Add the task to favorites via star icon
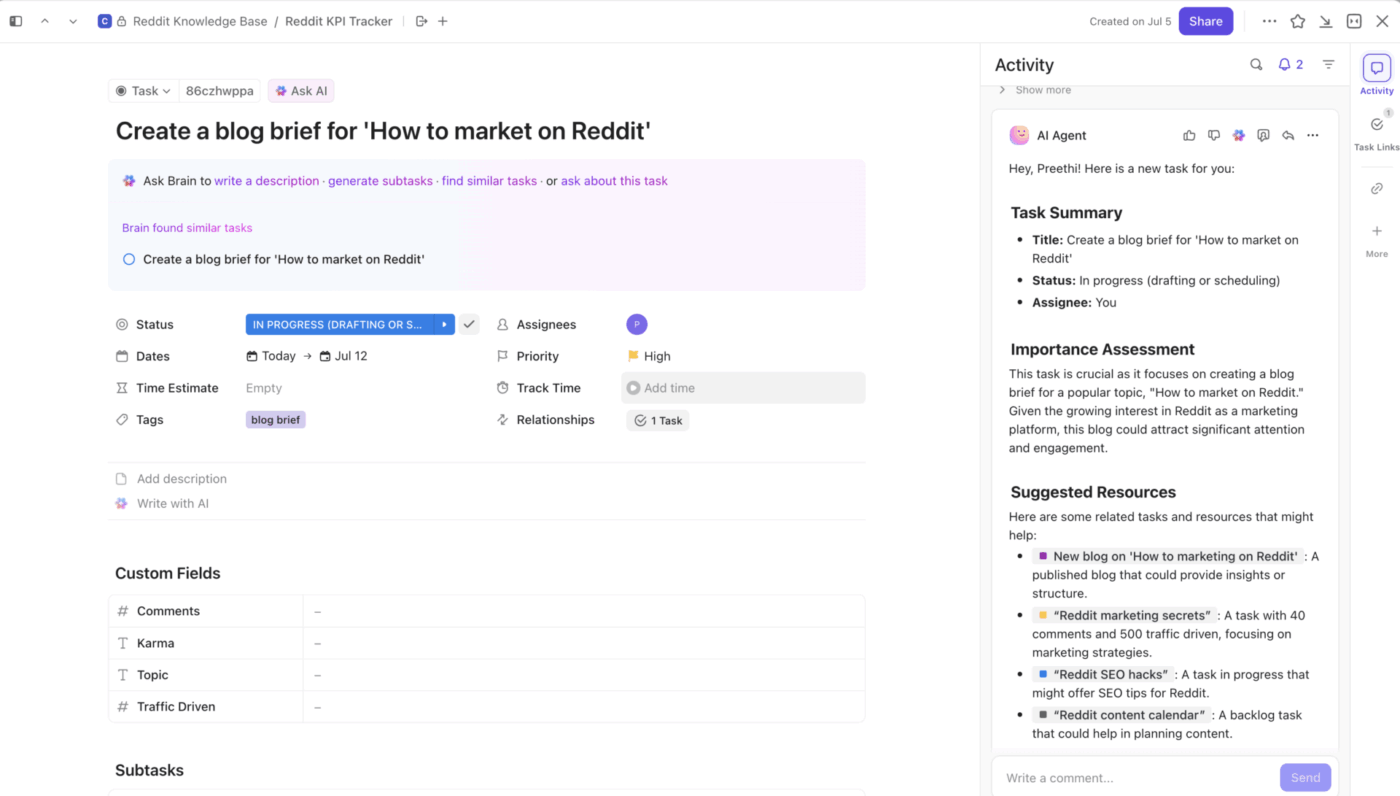The height and width of the screenshot is (796, 1400). point(1297,20)
